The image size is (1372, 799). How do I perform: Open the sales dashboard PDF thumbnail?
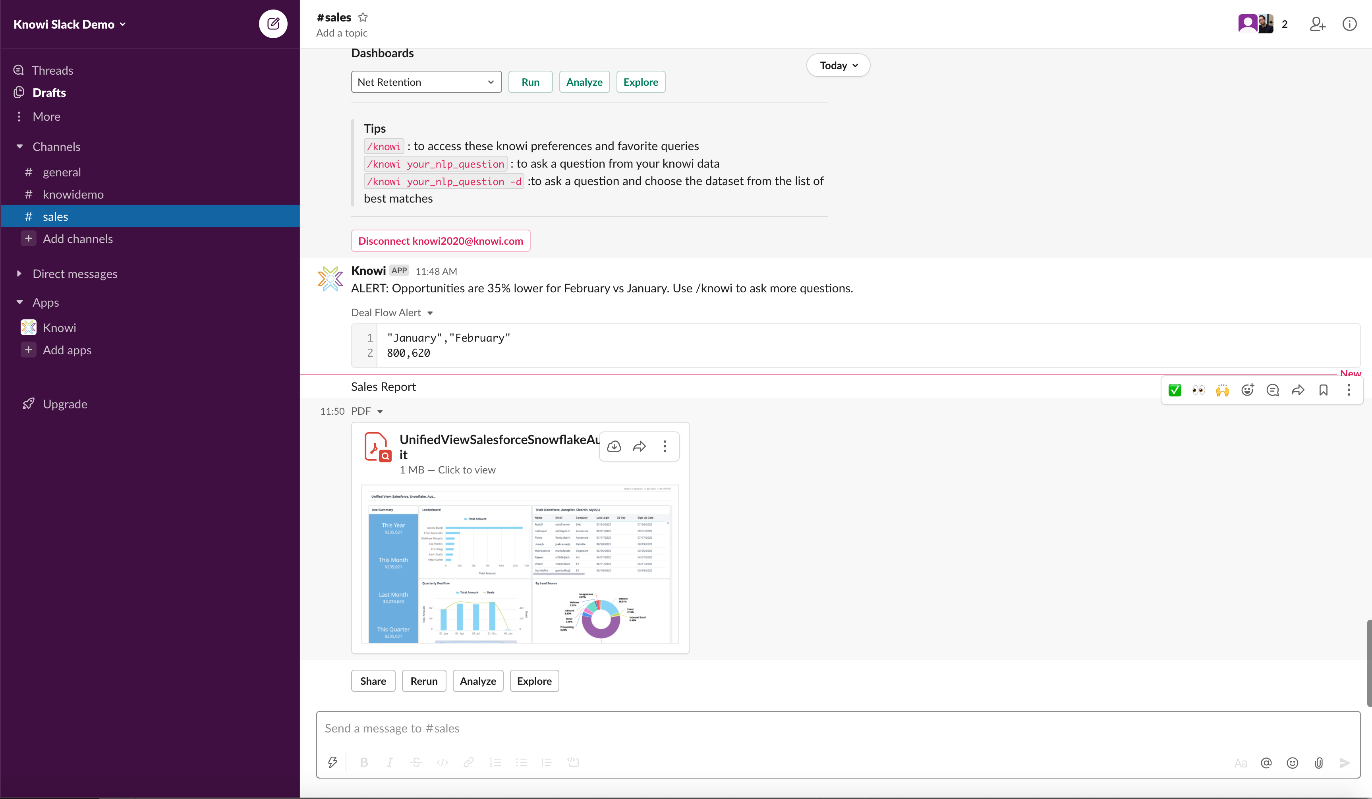coord(520,564)
